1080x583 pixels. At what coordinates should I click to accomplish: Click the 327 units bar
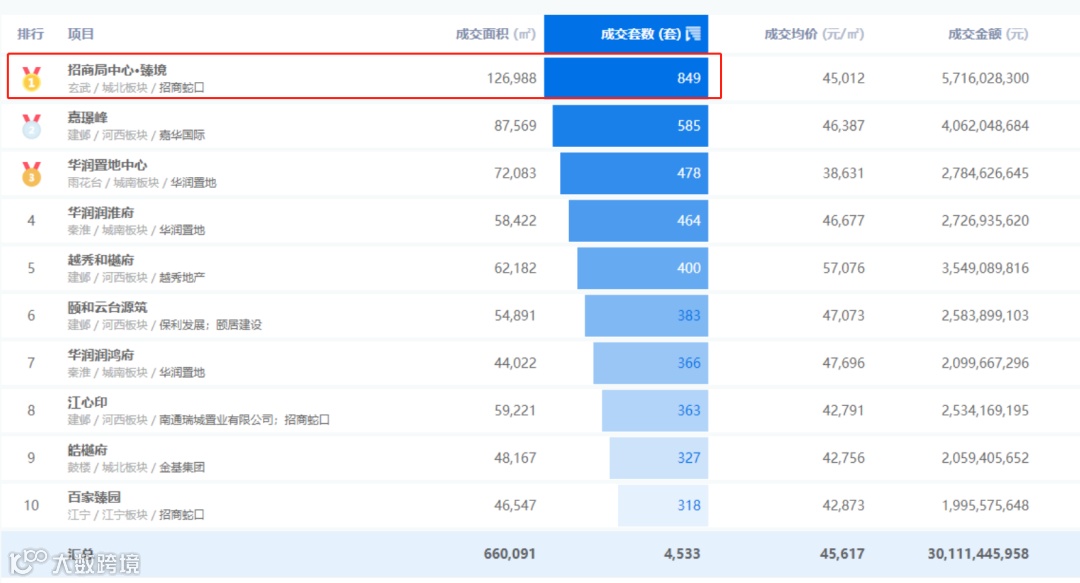(x=659, y=458)
